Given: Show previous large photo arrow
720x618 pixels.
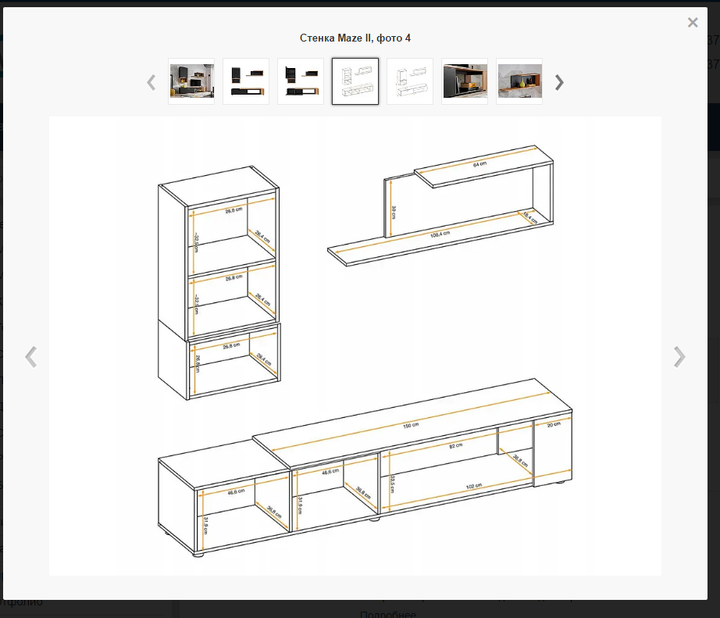Looking at the screenshot, I should pyautogui.click(x=31, y=357).
